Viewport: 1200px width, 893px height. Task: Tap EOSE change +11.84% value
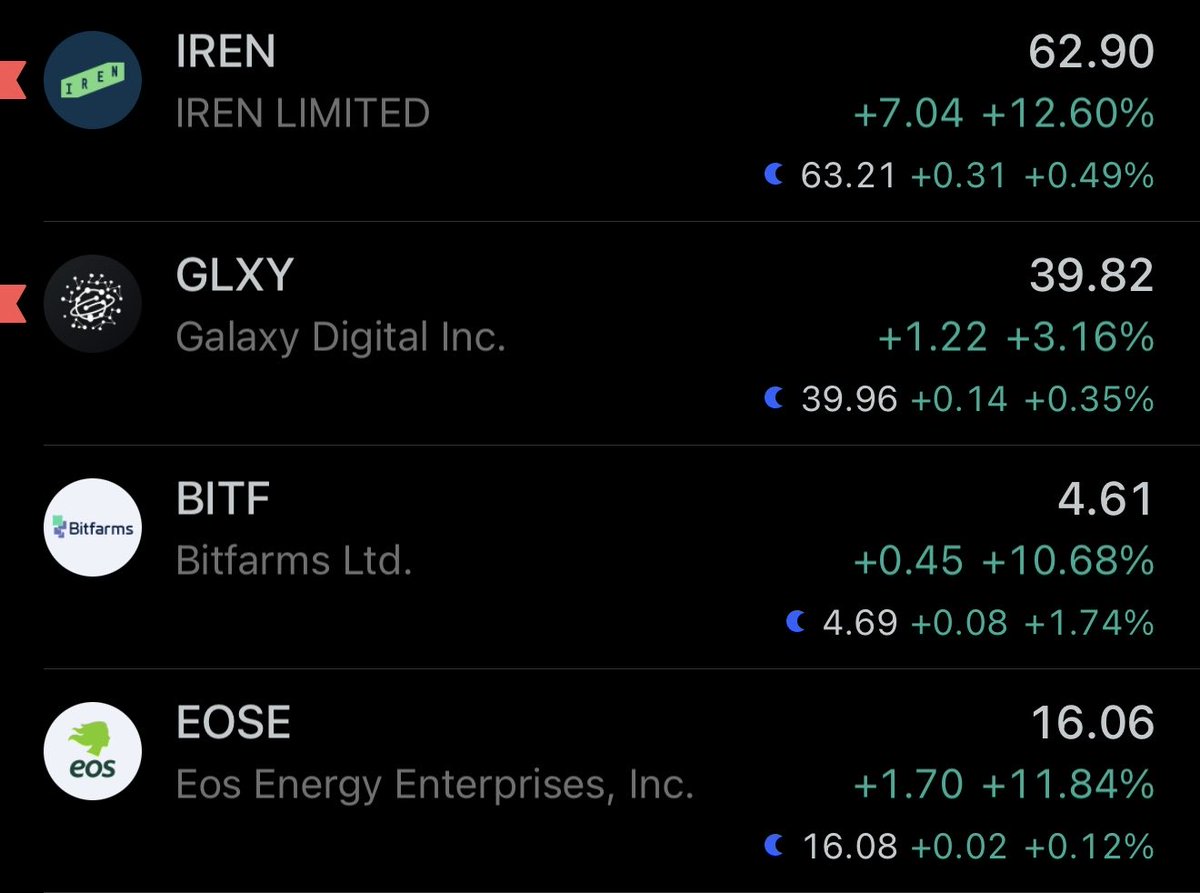pyautogui.click(x=1068, y=785)
